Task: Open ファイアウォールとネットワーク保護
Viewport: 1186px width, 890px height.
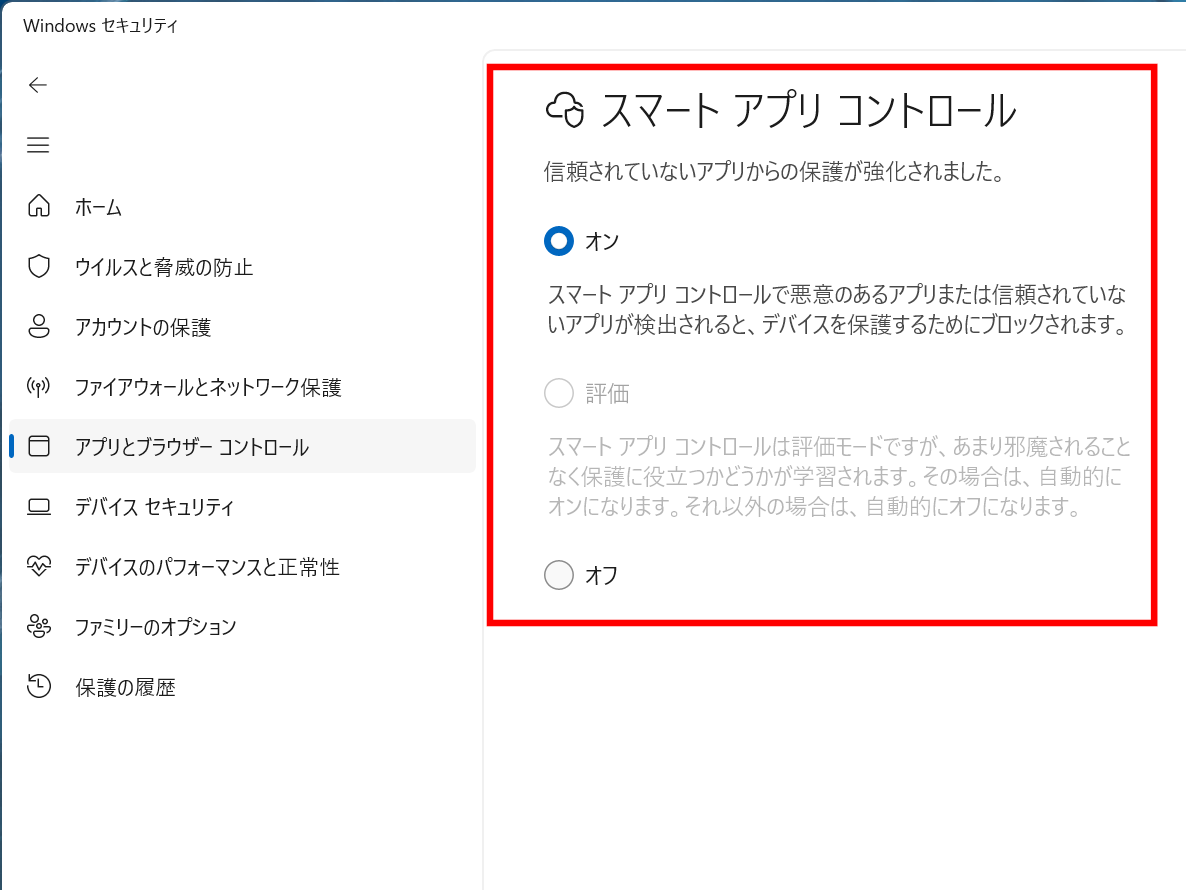Action: (242, 387)
